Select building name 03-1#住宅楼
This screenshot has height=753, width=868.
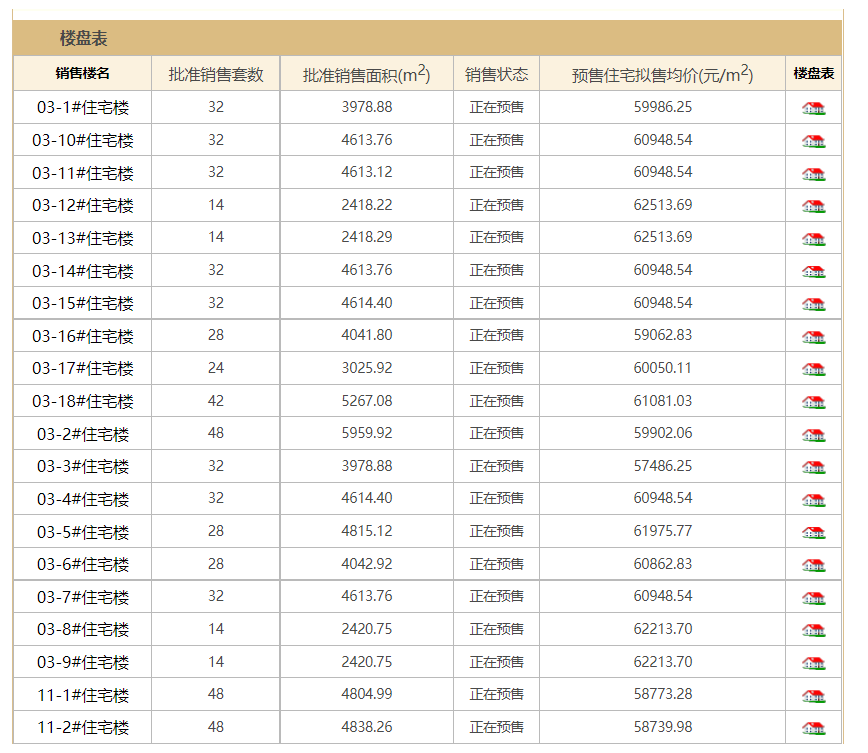coord(83,107)
